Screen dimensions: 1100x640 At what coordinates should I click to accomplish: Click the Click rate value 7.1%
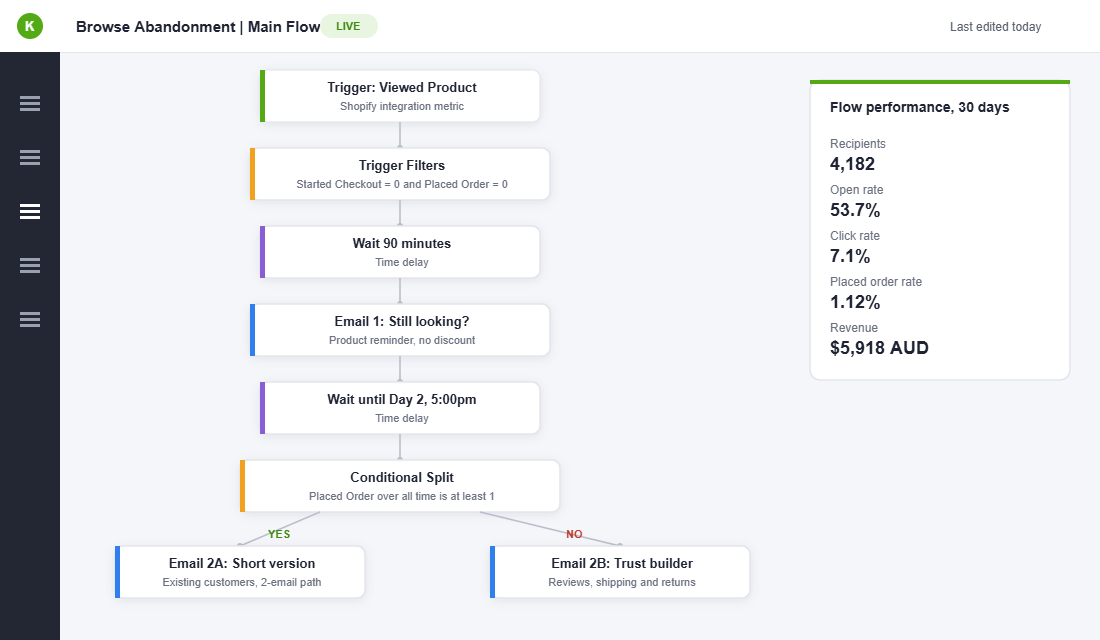tap(850, 256)
